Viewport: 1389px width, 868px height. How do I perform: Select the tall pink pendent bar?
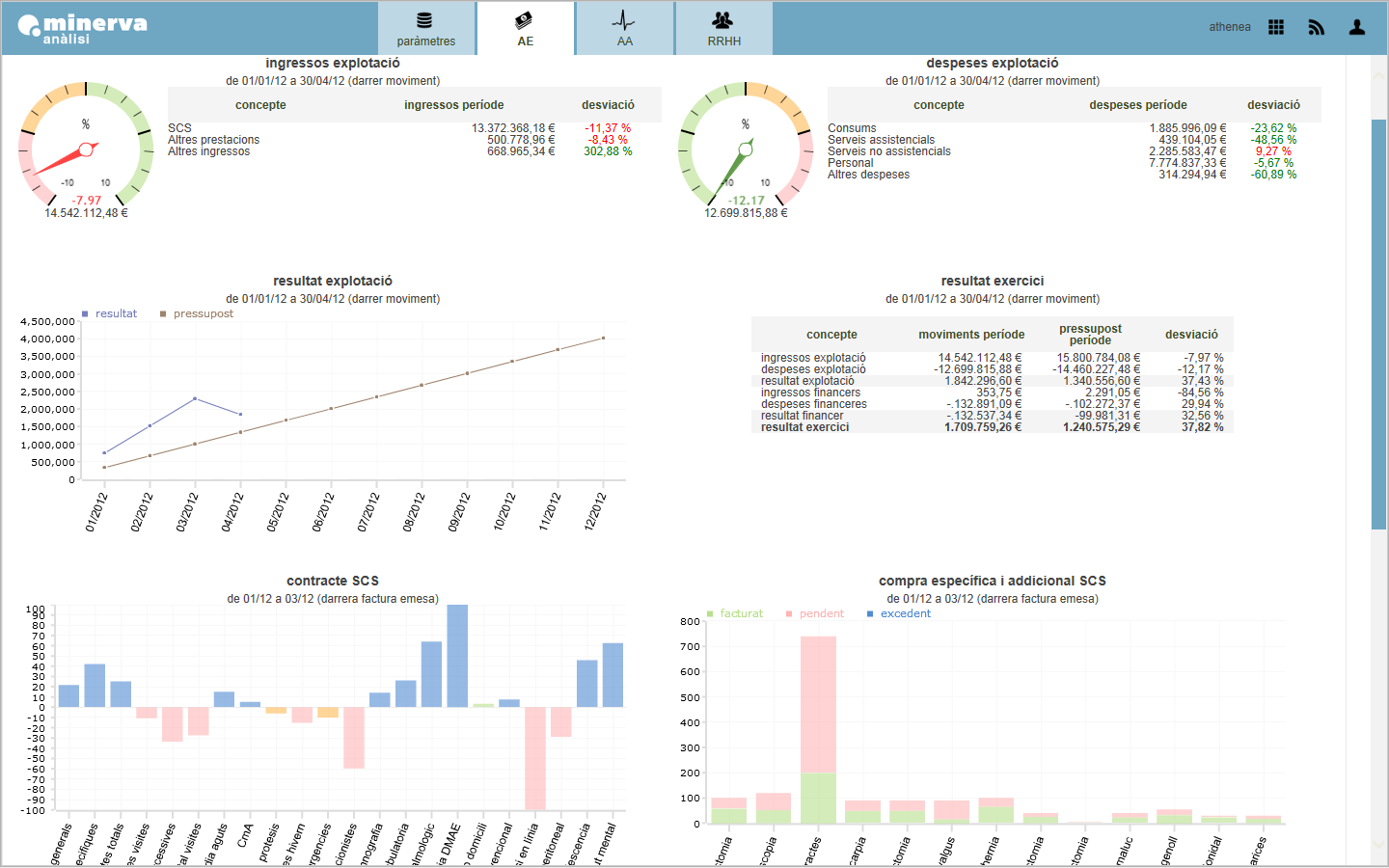(818, 705)
